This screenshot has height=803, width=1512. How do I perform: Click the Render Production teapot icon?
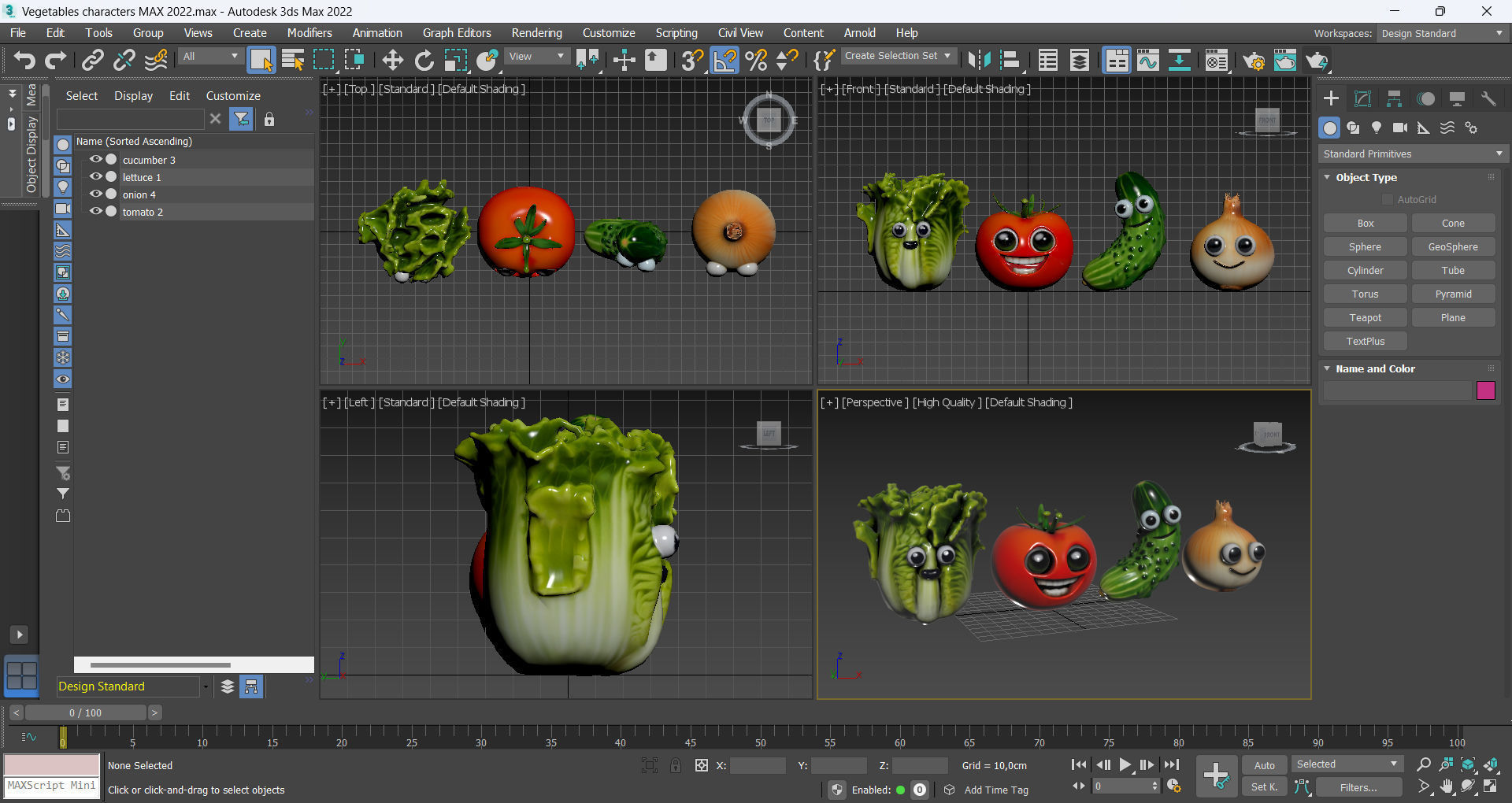(x=1317, y=60)
